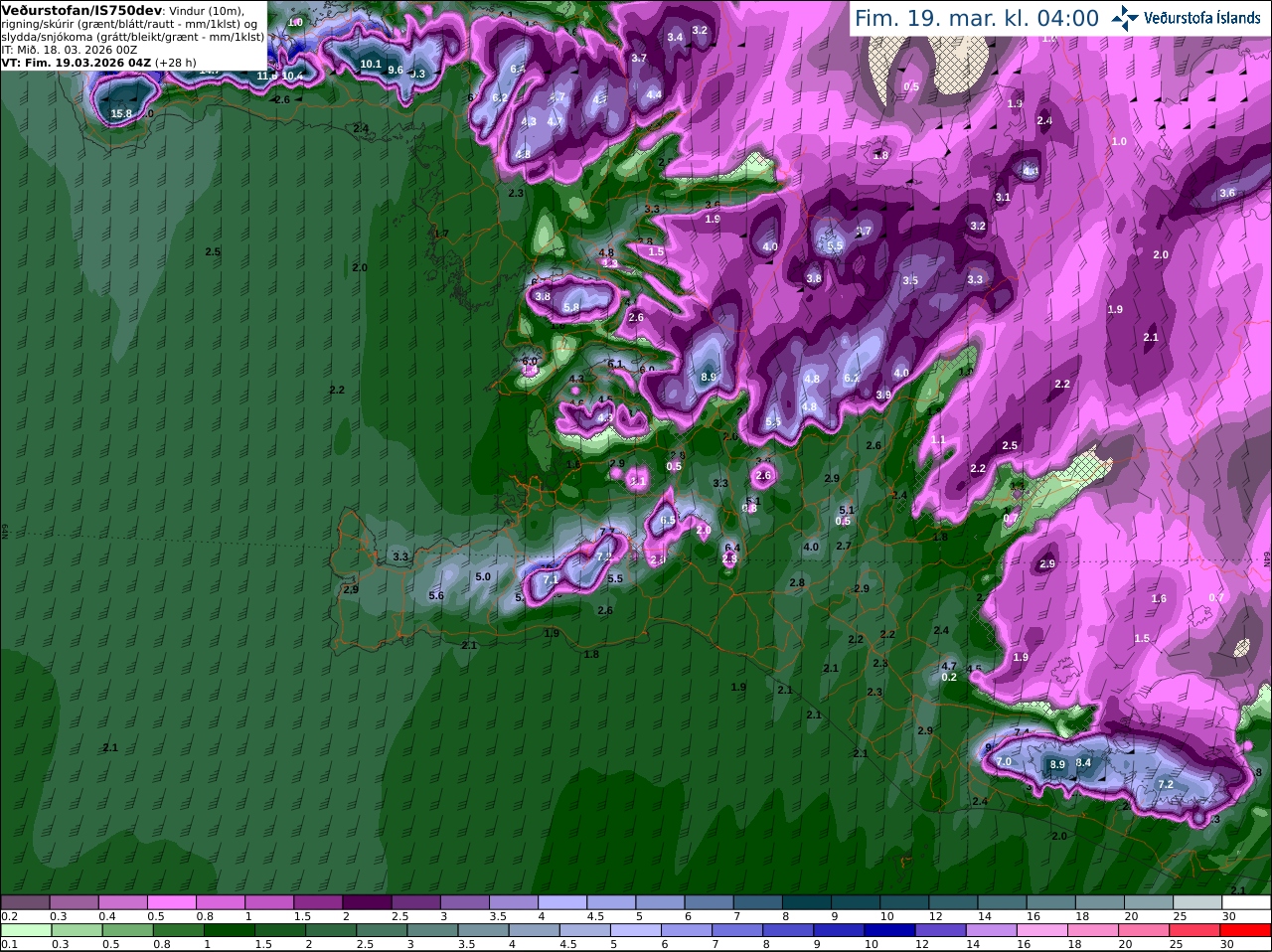Choose the pale green 0.1 rain legend swatch
Viewport: 1272px width, 952px height.
coord(25,930)
